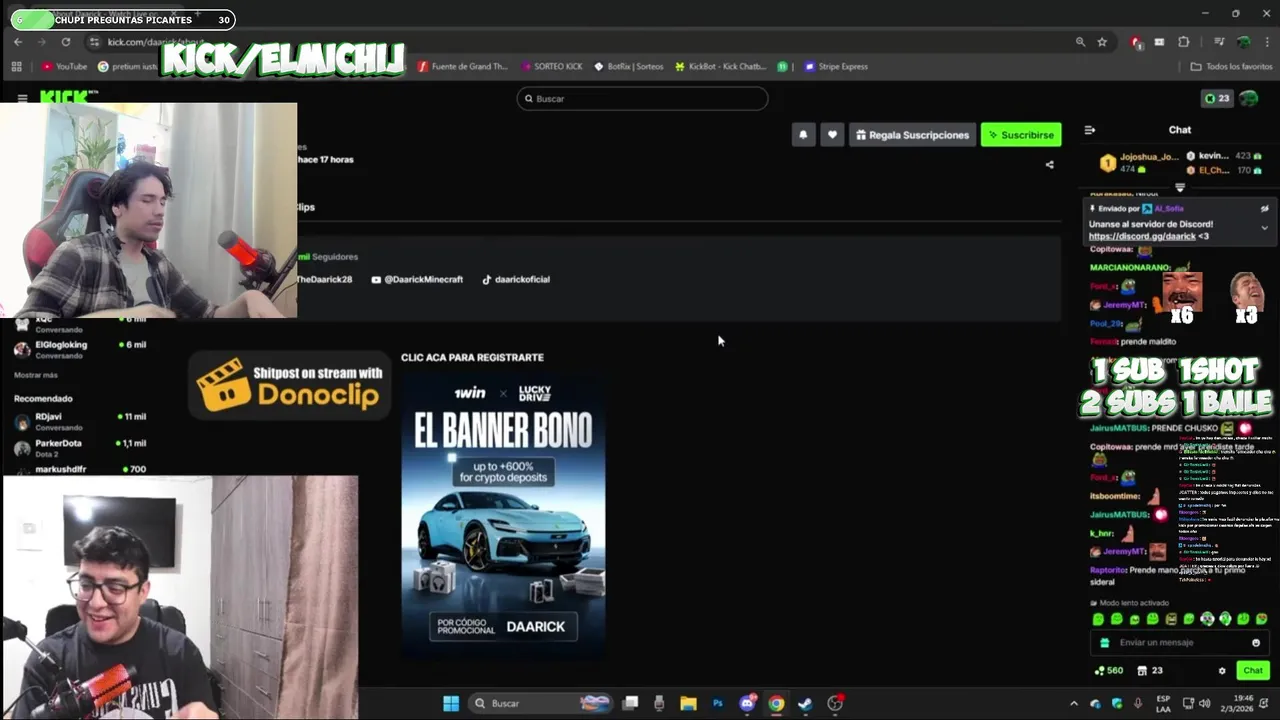
Task: Open Photoshop from the taskbar
Action: tap(717, 703)
